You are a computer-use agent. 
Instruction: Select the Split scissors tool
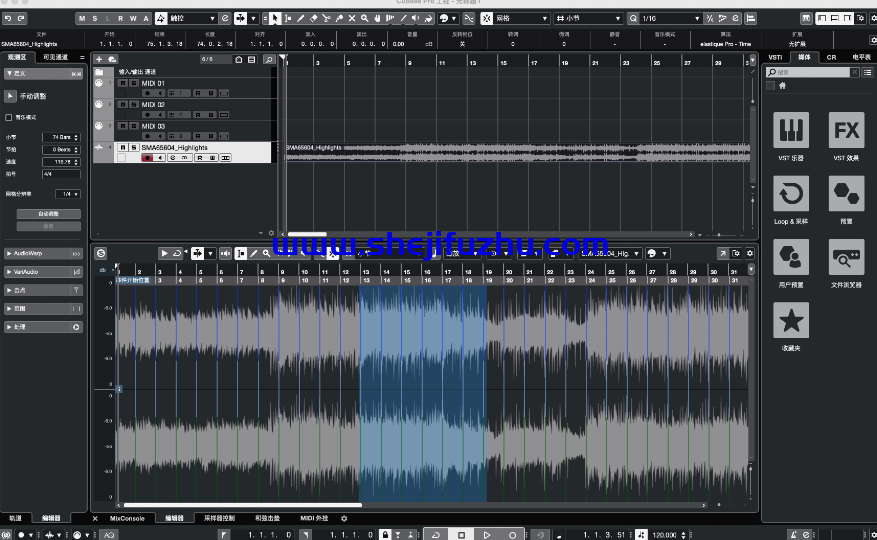click(326, 18)
